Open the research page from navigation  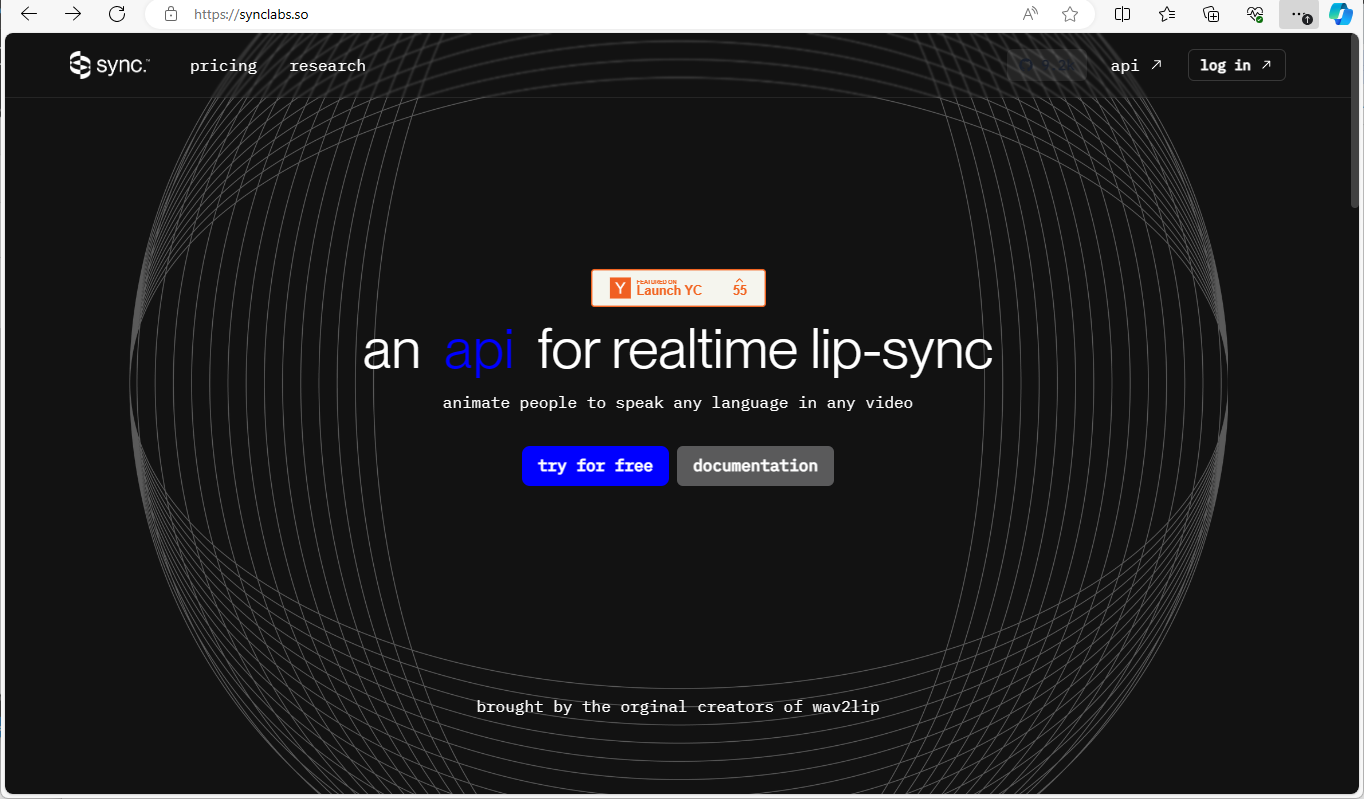click(327, 65)
